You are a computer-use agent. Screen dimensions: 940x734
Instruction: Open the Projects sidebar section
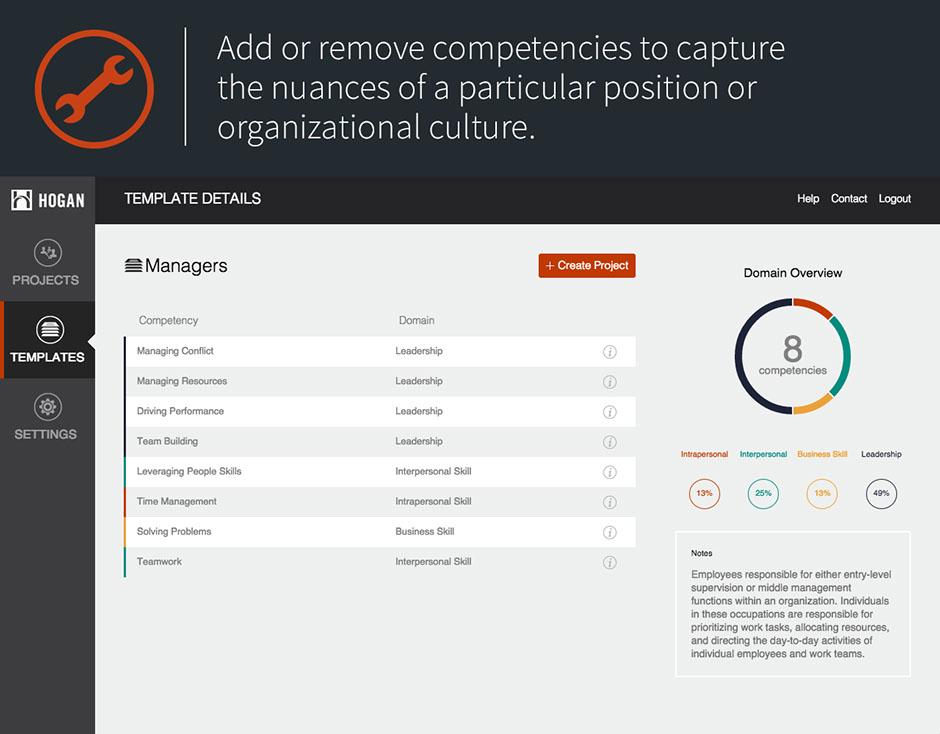pyautogui.click(x=47, y=263)
